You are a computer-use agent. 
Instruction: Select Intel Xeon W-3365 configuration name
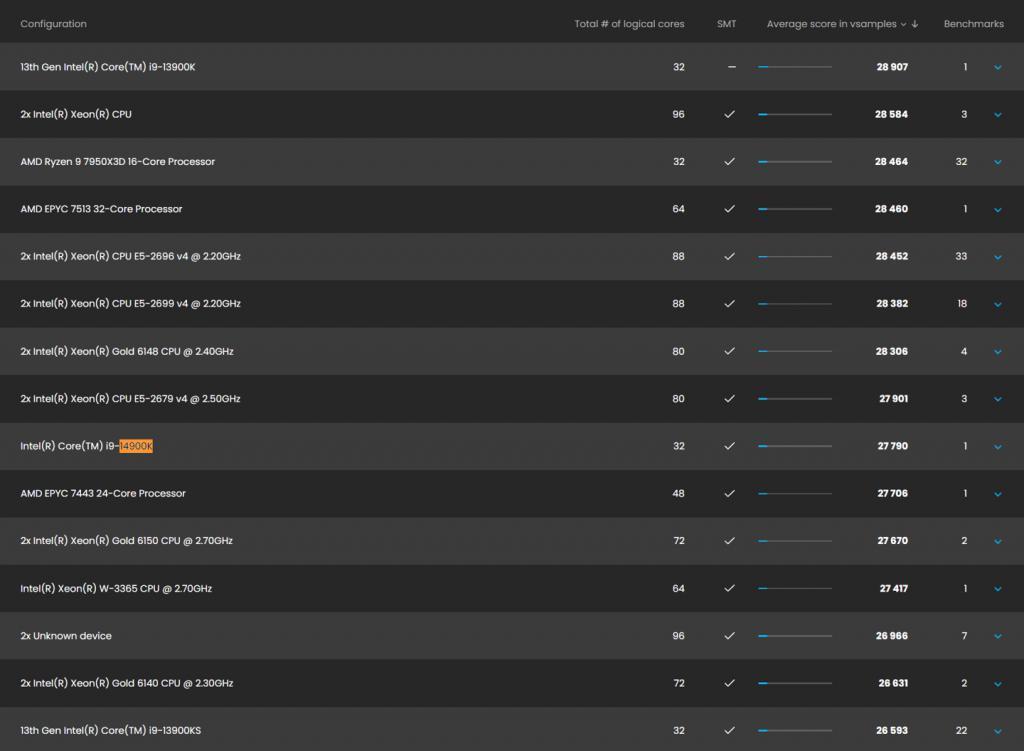tap(116, 588)
